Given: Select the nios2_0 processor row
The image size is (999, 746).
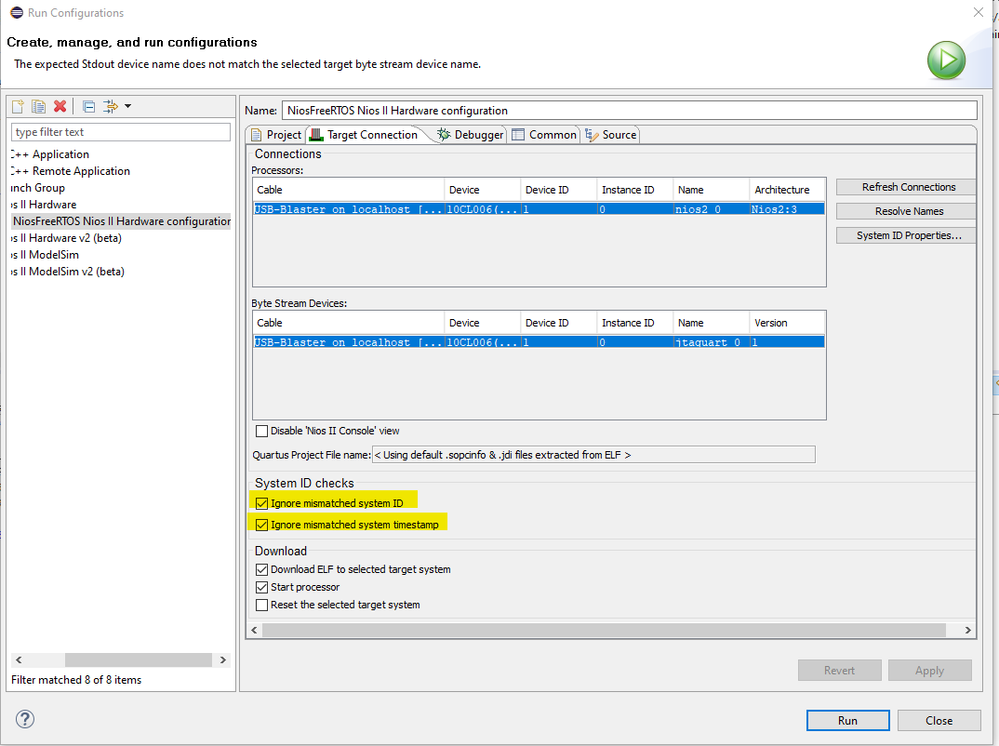Looking at the screenshot, I should point(539,210).
